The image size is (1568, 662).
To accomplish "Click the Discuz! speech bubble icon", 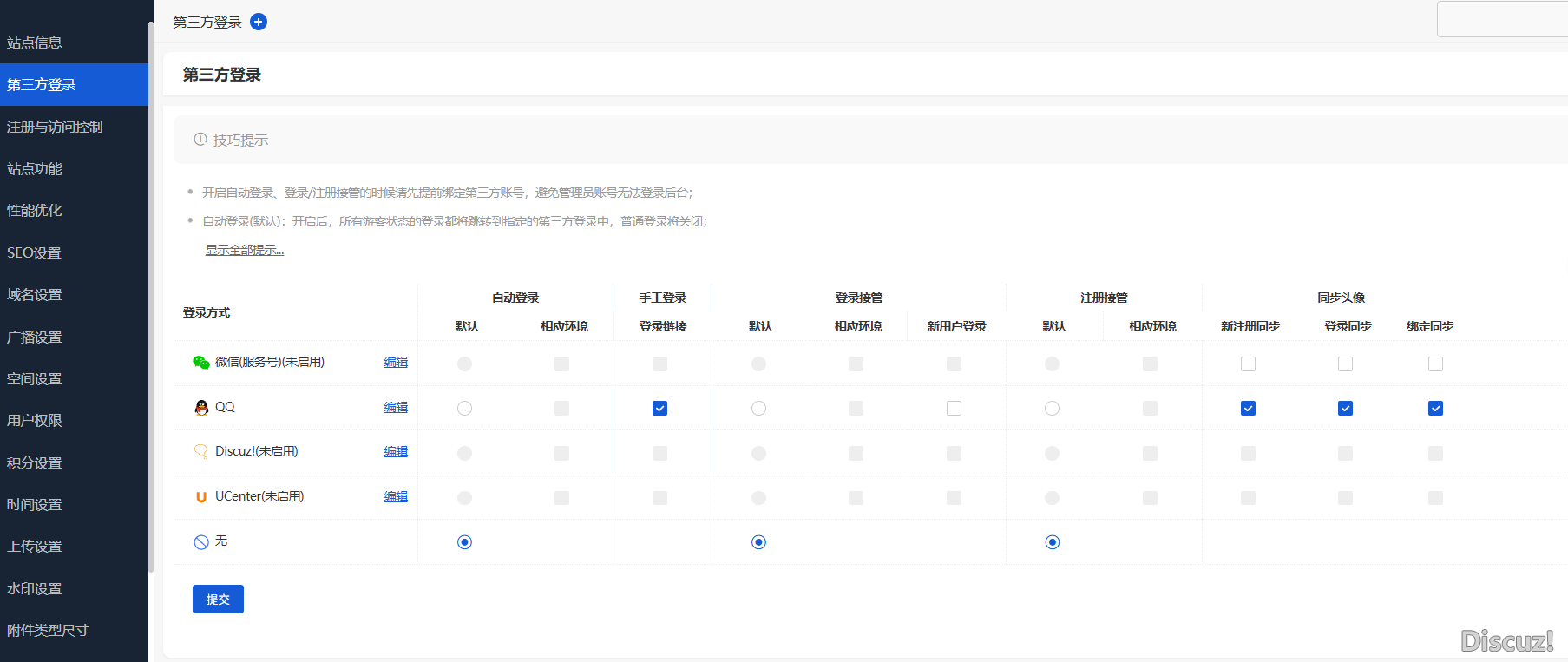I will pos(200,452).
